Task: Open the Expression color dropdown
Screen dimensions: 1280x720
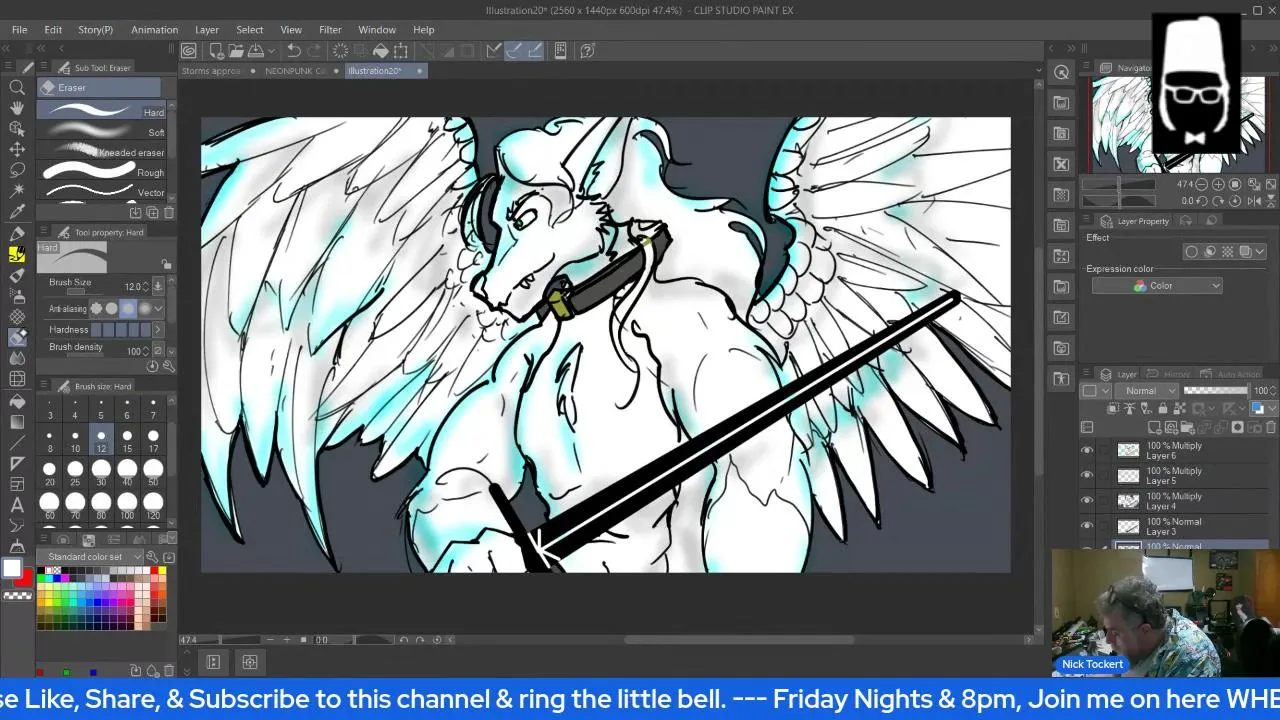Action: click(1157, 286)
